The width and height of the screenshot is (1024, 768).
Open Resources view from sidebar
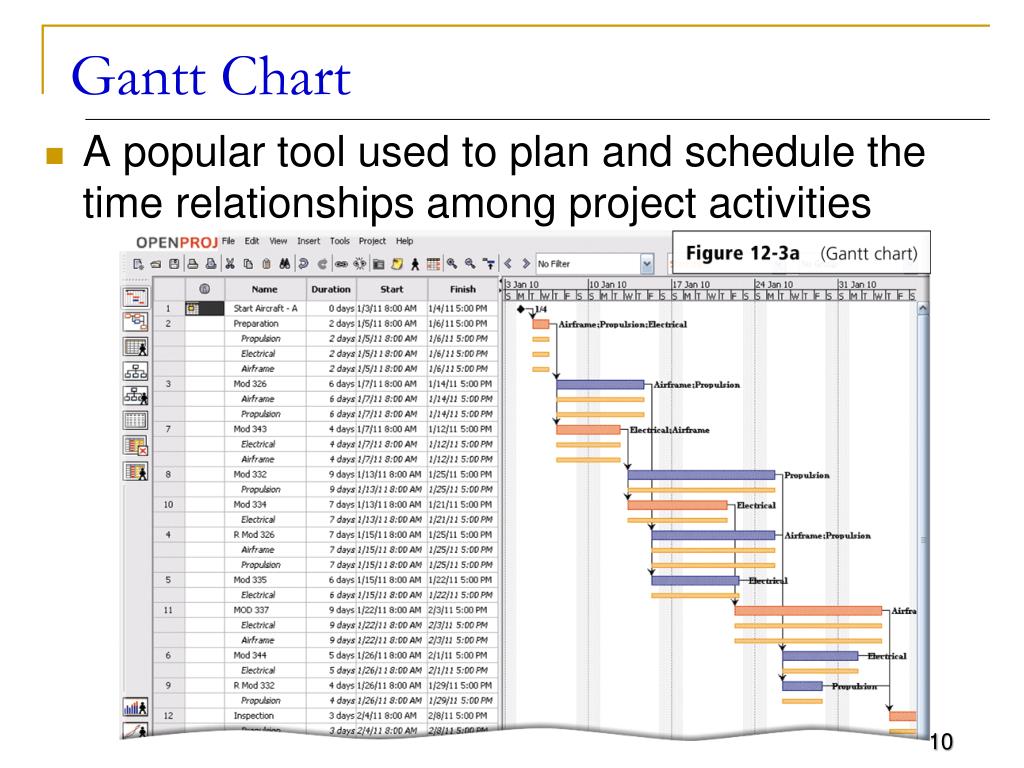pos(135,347)
